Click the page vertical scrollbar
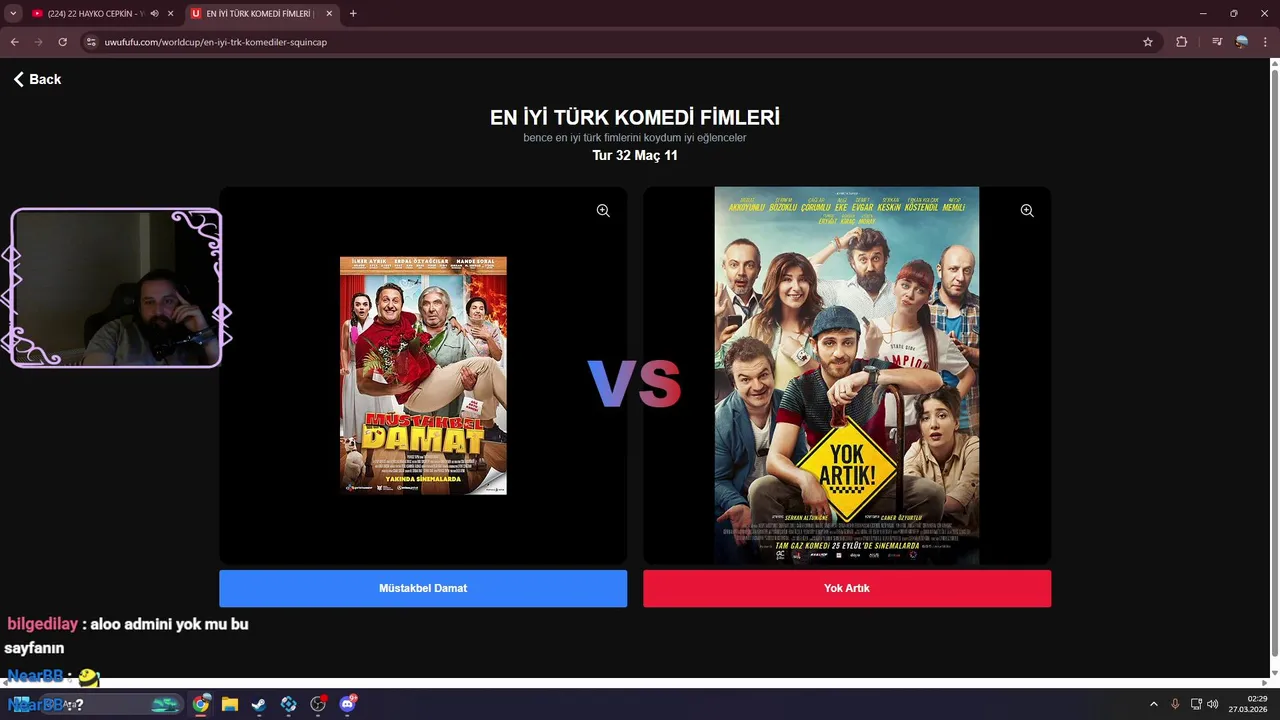 (x=1274, y=365)
